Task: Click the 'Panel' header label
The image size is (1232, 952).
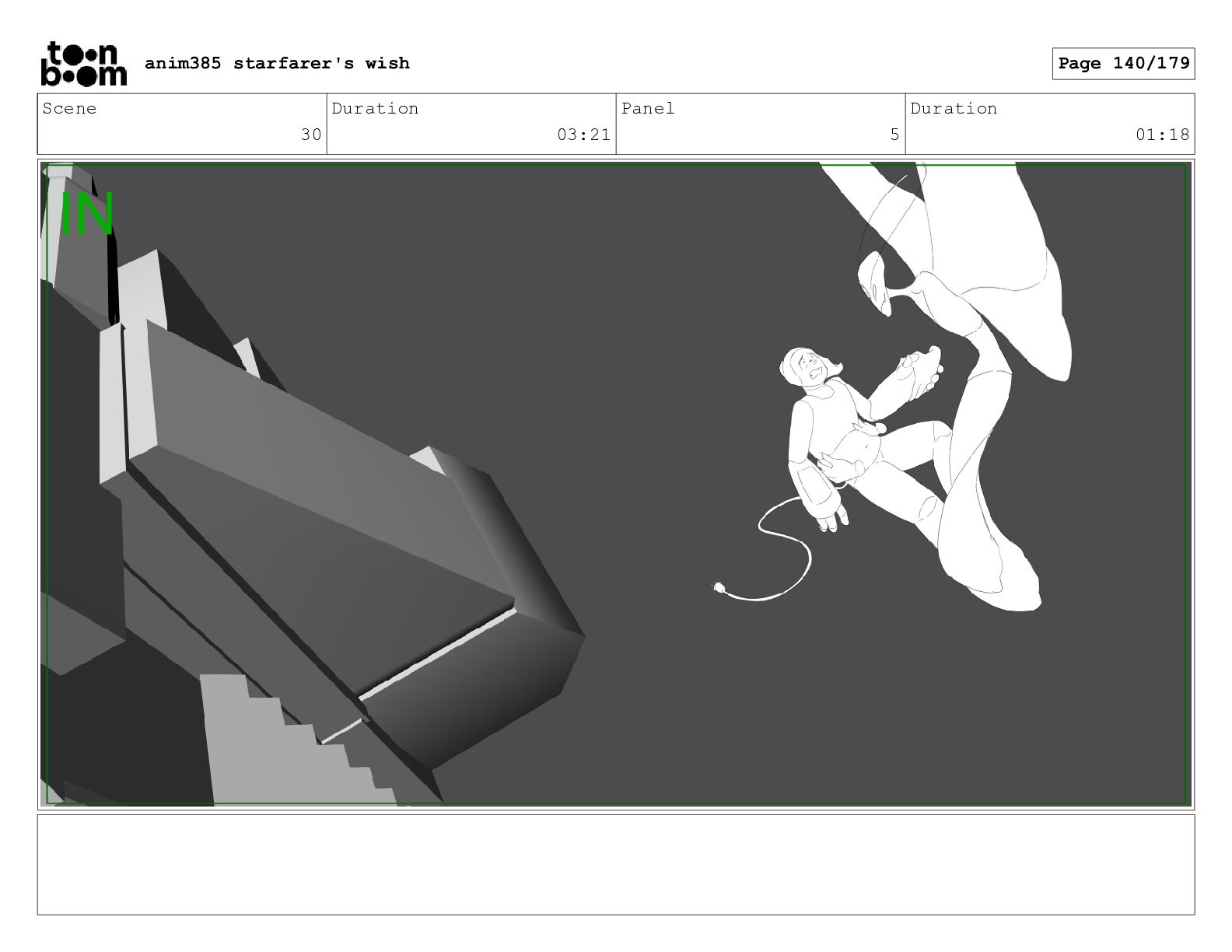Action: click(x=648, y=108)
